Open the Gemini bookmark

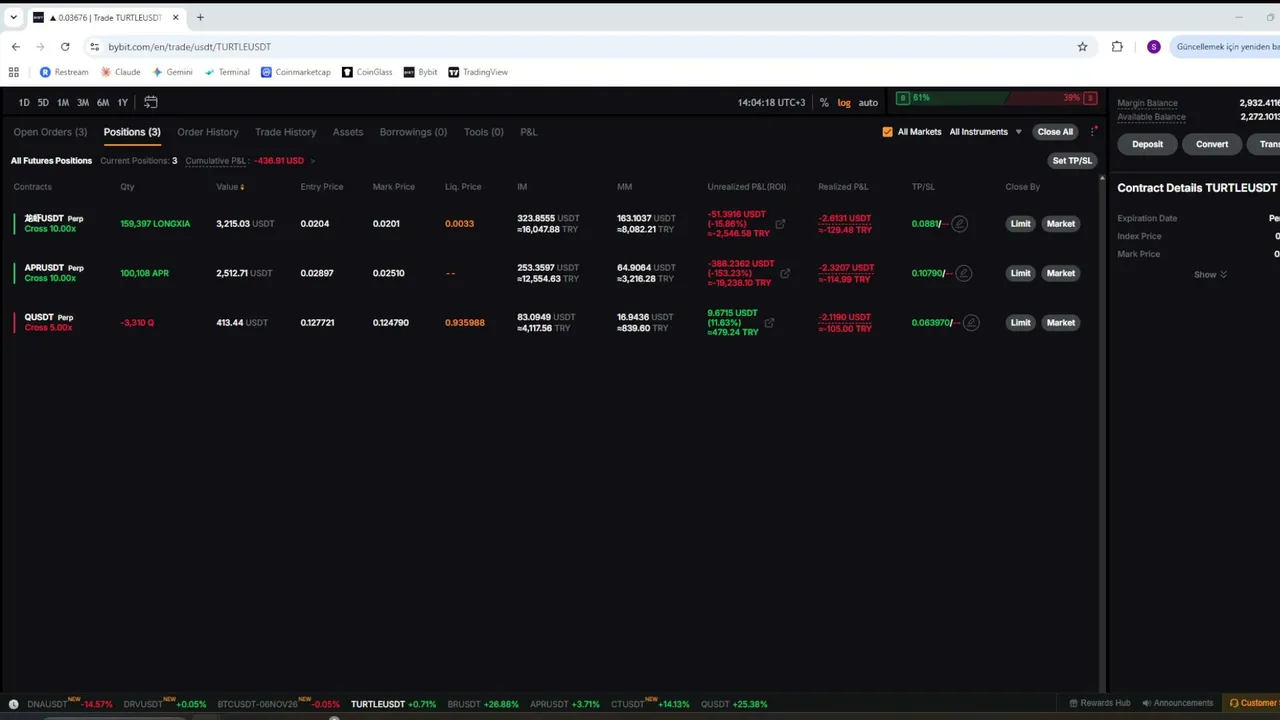click(173, 72)
